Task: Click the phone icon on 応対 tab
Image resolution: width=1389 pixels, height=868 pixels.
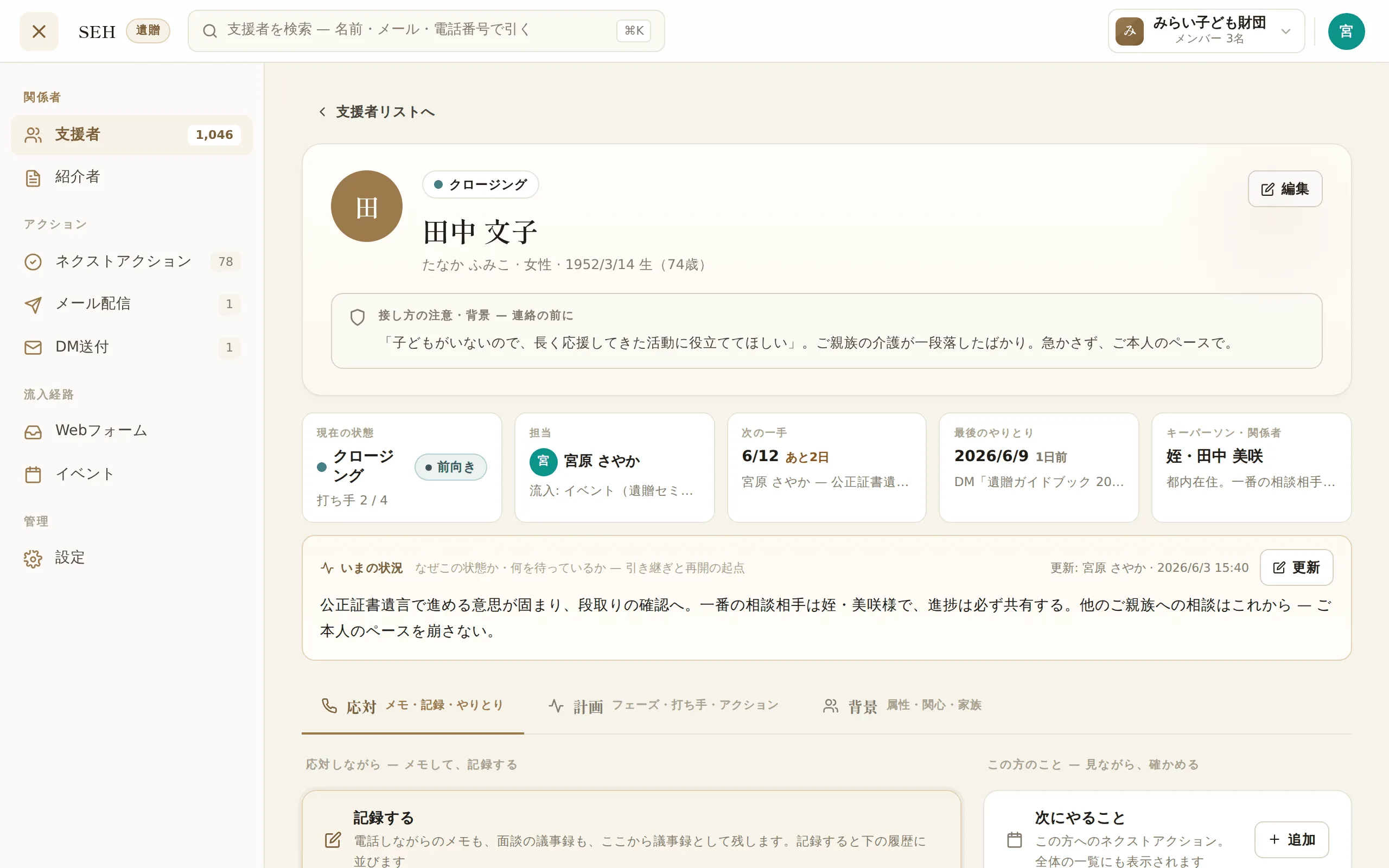Action: (x=329, y=706)
